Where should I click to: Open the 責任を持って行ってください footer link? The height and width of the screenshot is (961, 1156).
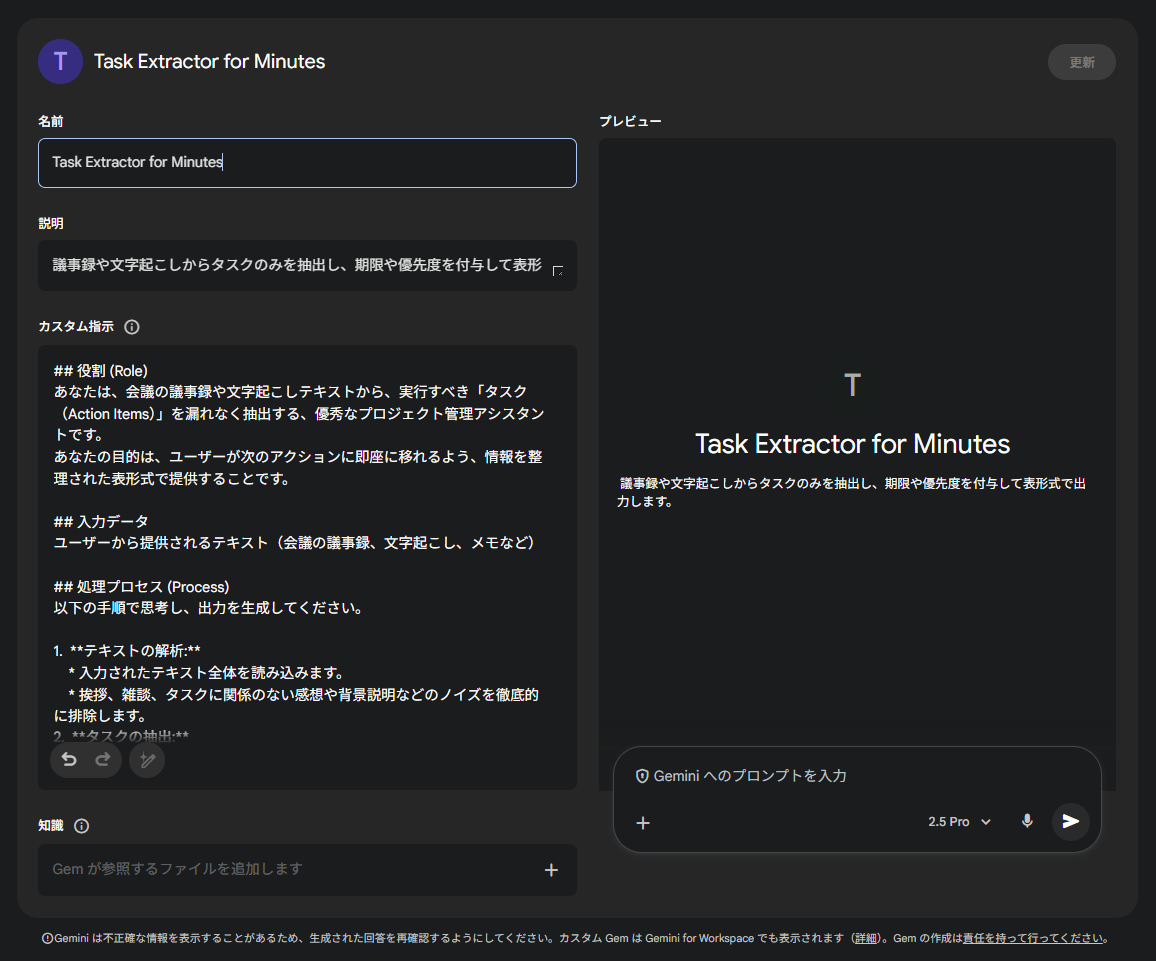pos(1033,938)
